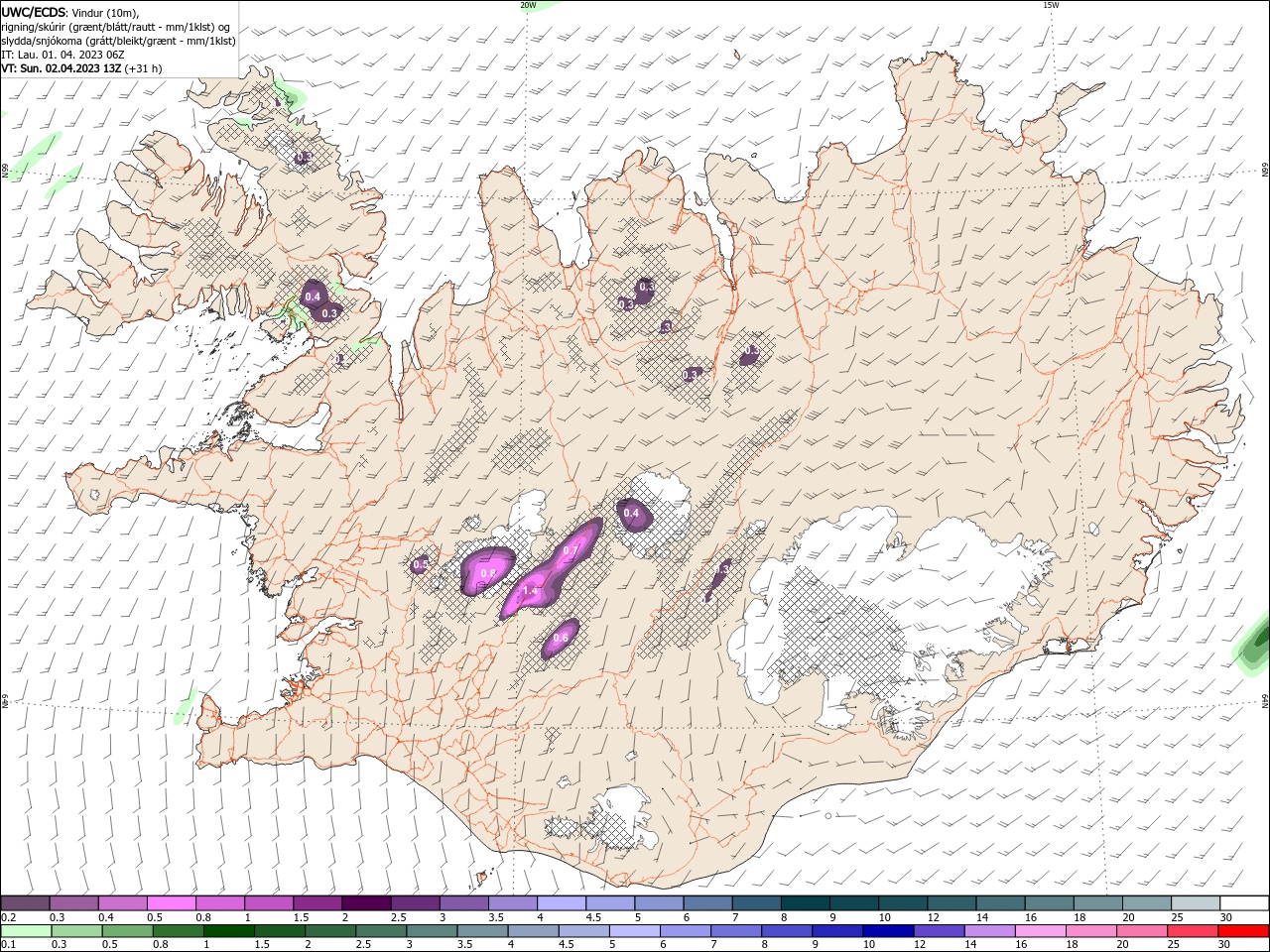Click the 'rigning/skúrir' legend description line
Image resolution: width=1270 pixels, height=952 pixels.
(116, 27)
